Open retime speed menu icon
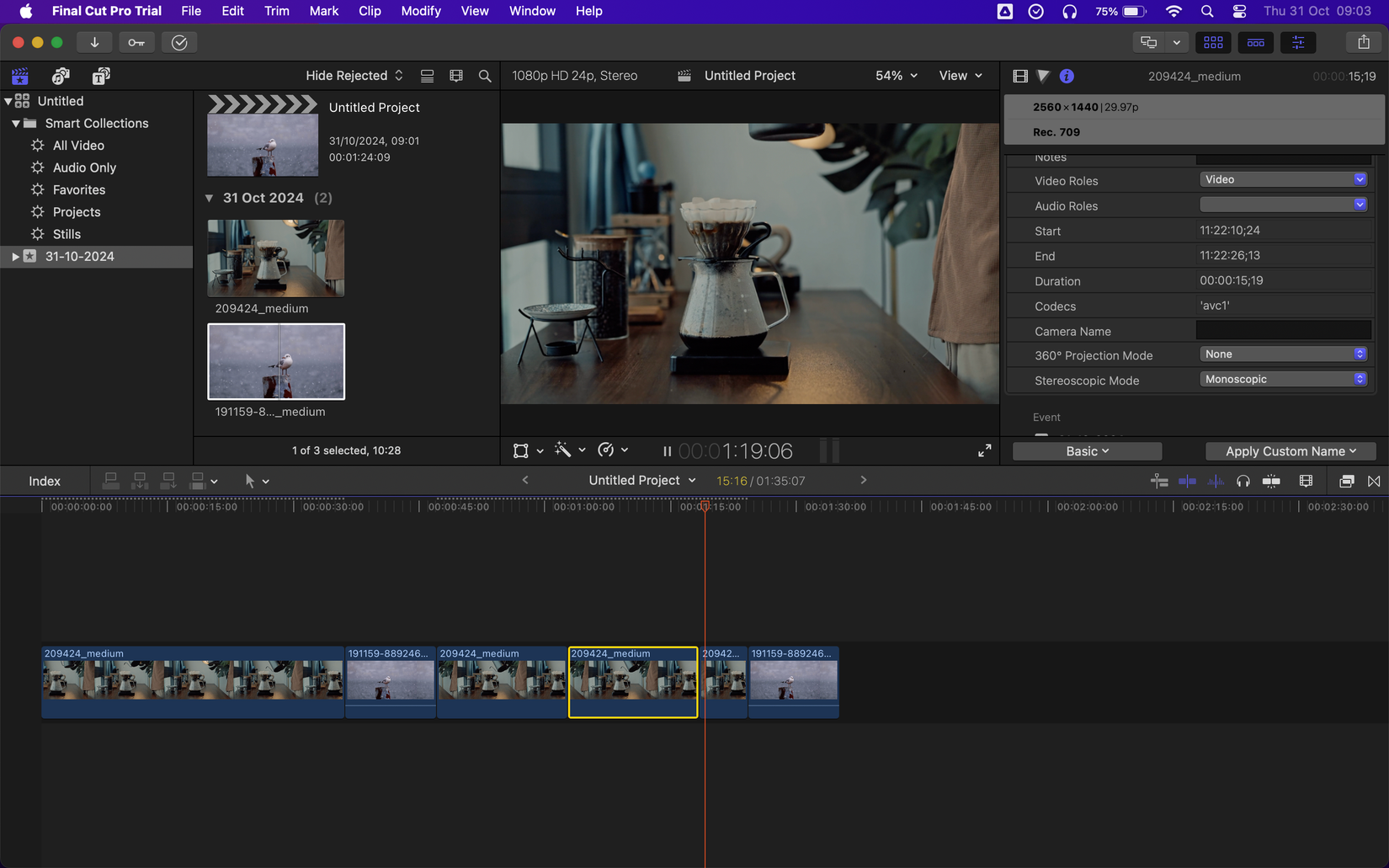The width and height of the screenshot is (1389, 868). [612, 450]
